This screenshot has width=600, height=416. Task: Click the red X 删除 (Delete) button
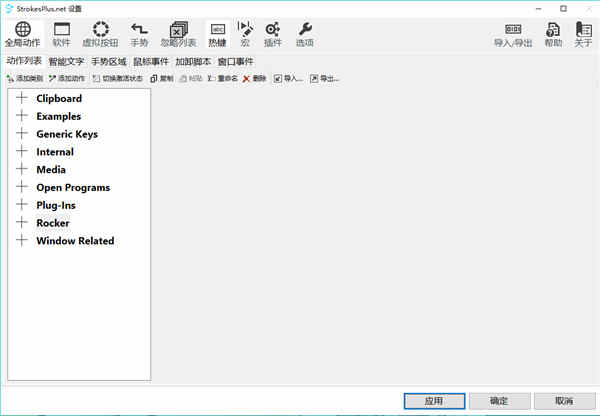click(x=254, y=78)
